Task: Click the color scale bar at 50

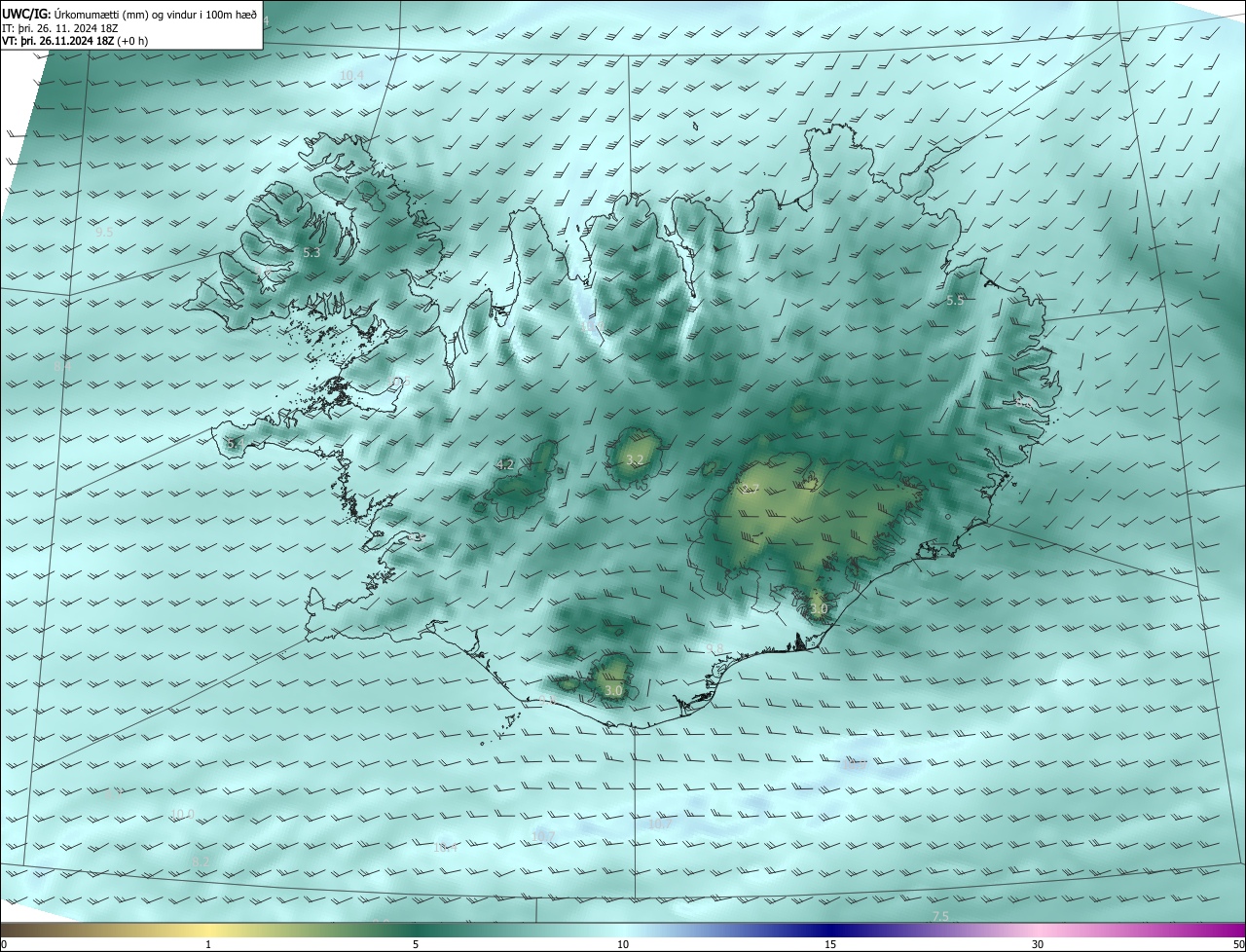Action: (1238, 944)
